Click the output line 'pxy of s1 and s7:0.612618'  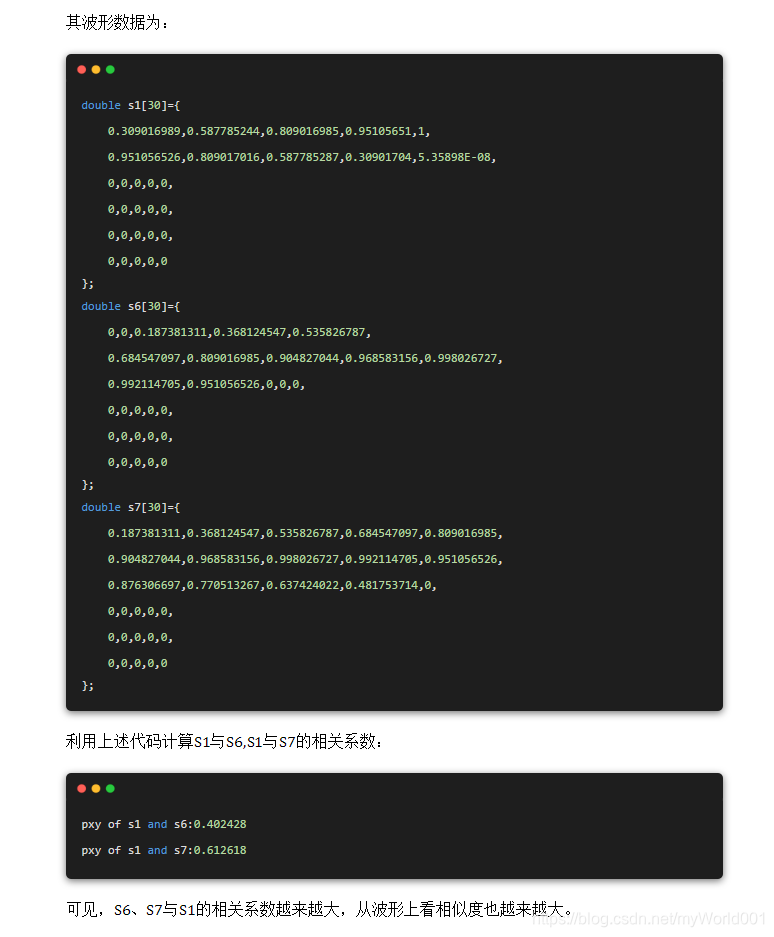164,850
